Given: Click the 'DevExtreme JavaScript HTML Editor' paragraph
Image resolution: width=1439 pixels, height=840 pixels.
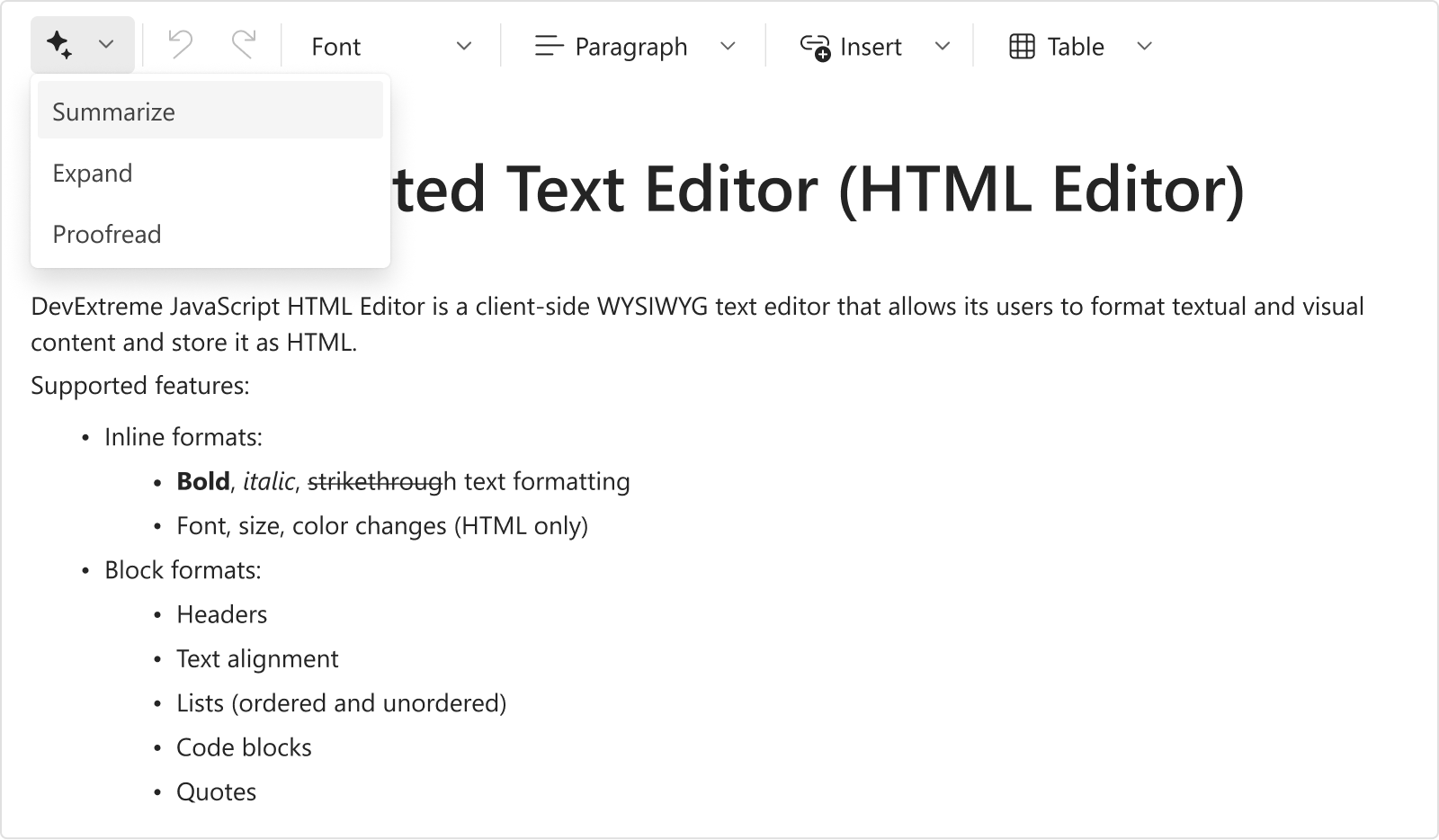Looking at the screenshot, I should click(x=697, y=324).
